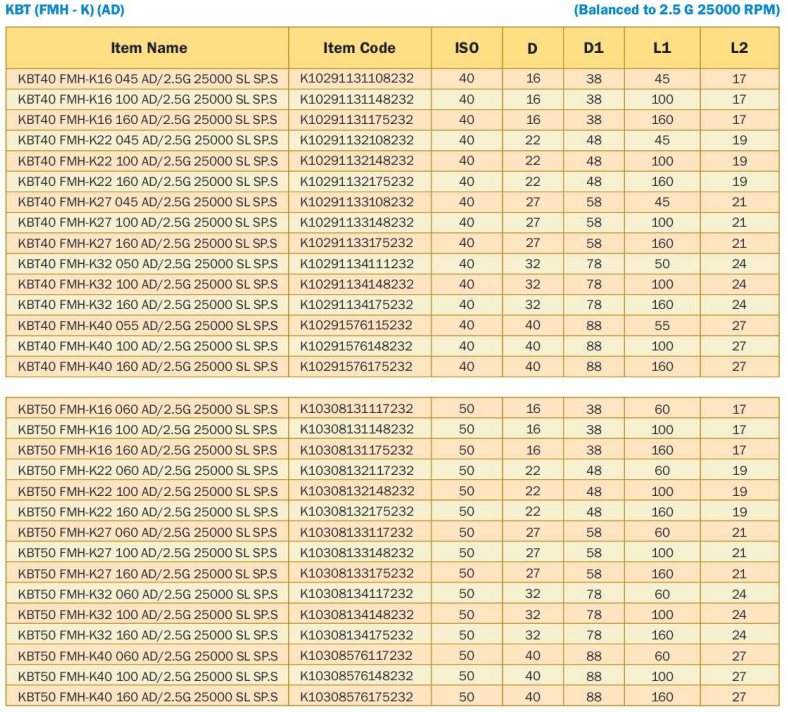Select item code K10308134117232
The height and width of the screenshot is (712, 788).
(357, 594)
